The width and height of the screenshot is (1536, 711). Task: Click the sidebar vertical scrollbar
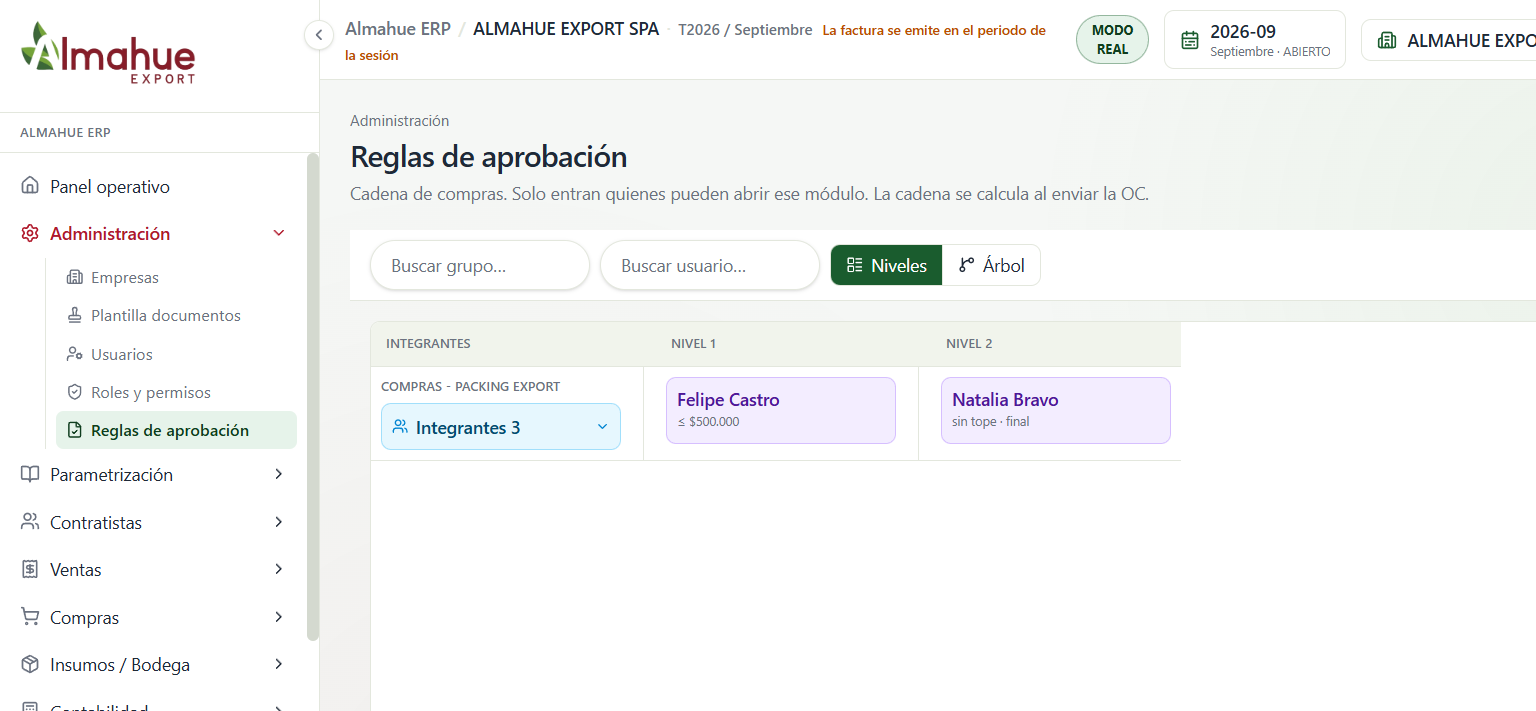[313, 396]
